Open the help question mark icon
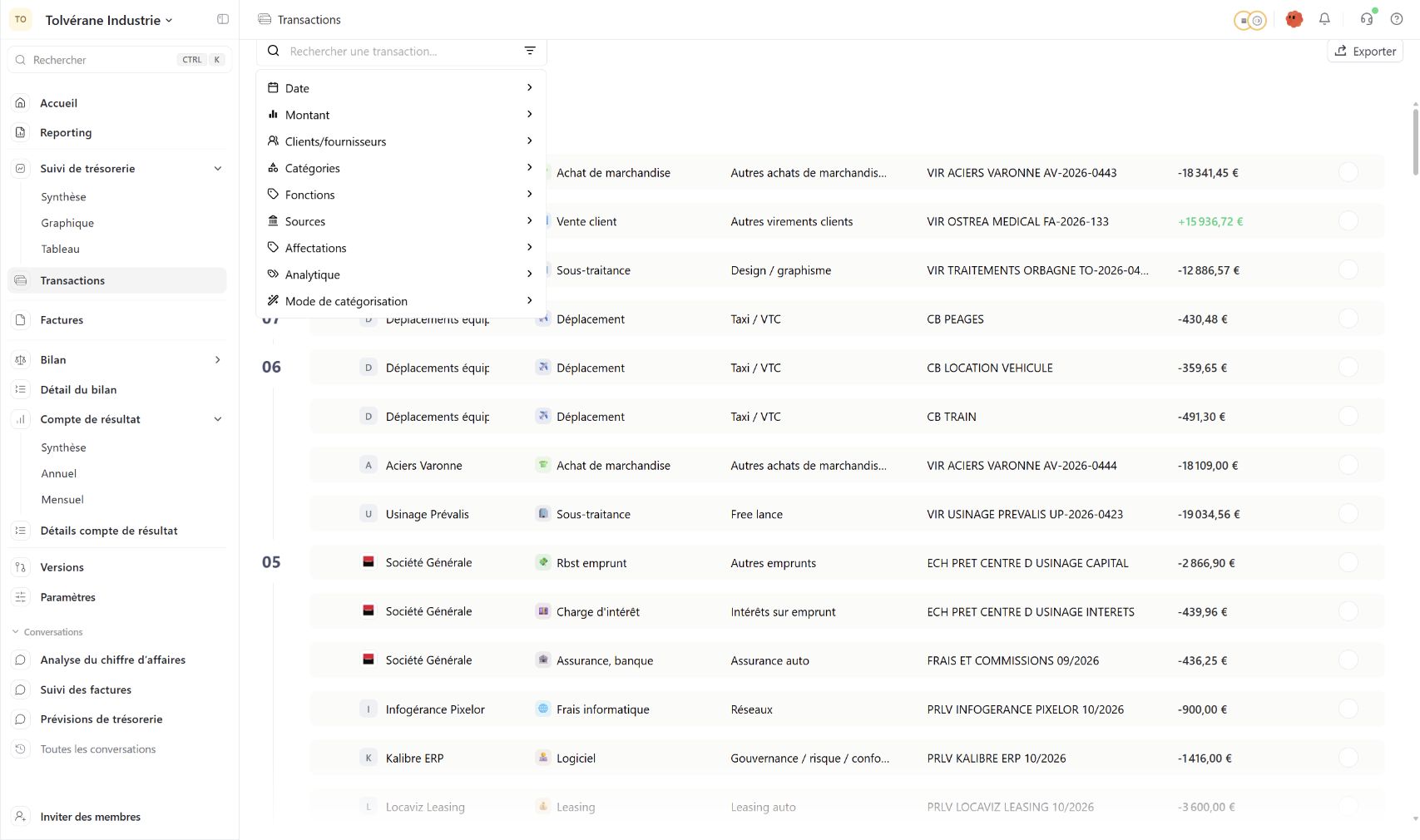 point(1397,19)
